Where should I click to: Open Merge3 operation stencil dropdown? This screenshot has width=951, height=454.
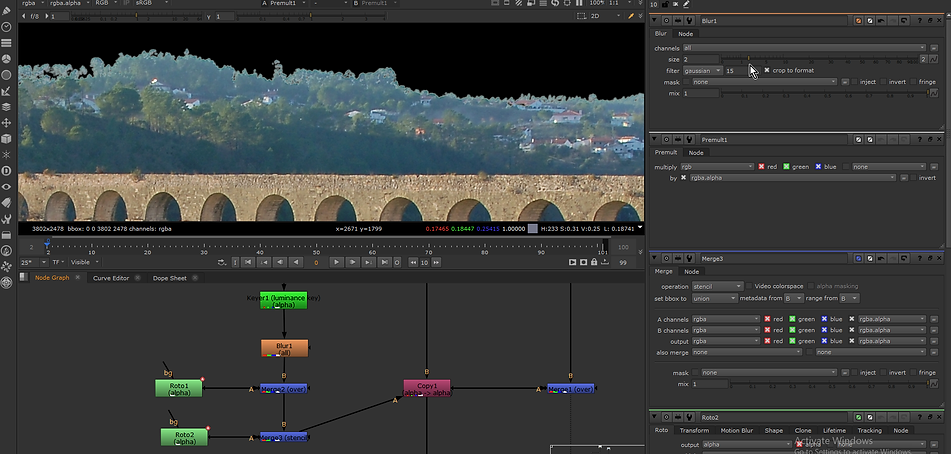pyautogui.click(x=717, y=286)
